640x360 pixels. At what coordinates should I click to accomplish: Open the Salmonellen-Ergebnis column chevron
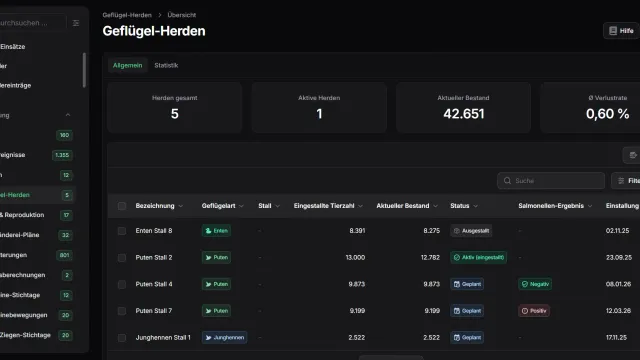[x=590, y=206]
